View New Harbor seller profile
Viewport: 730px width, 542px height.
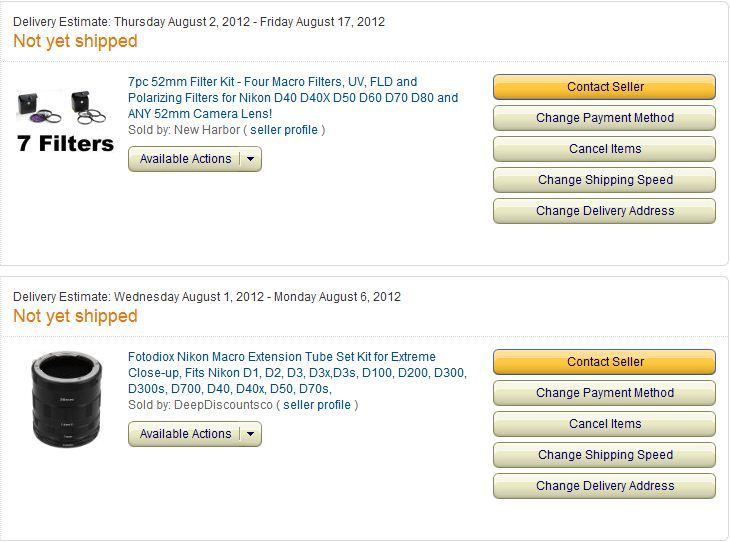point(284,130)
